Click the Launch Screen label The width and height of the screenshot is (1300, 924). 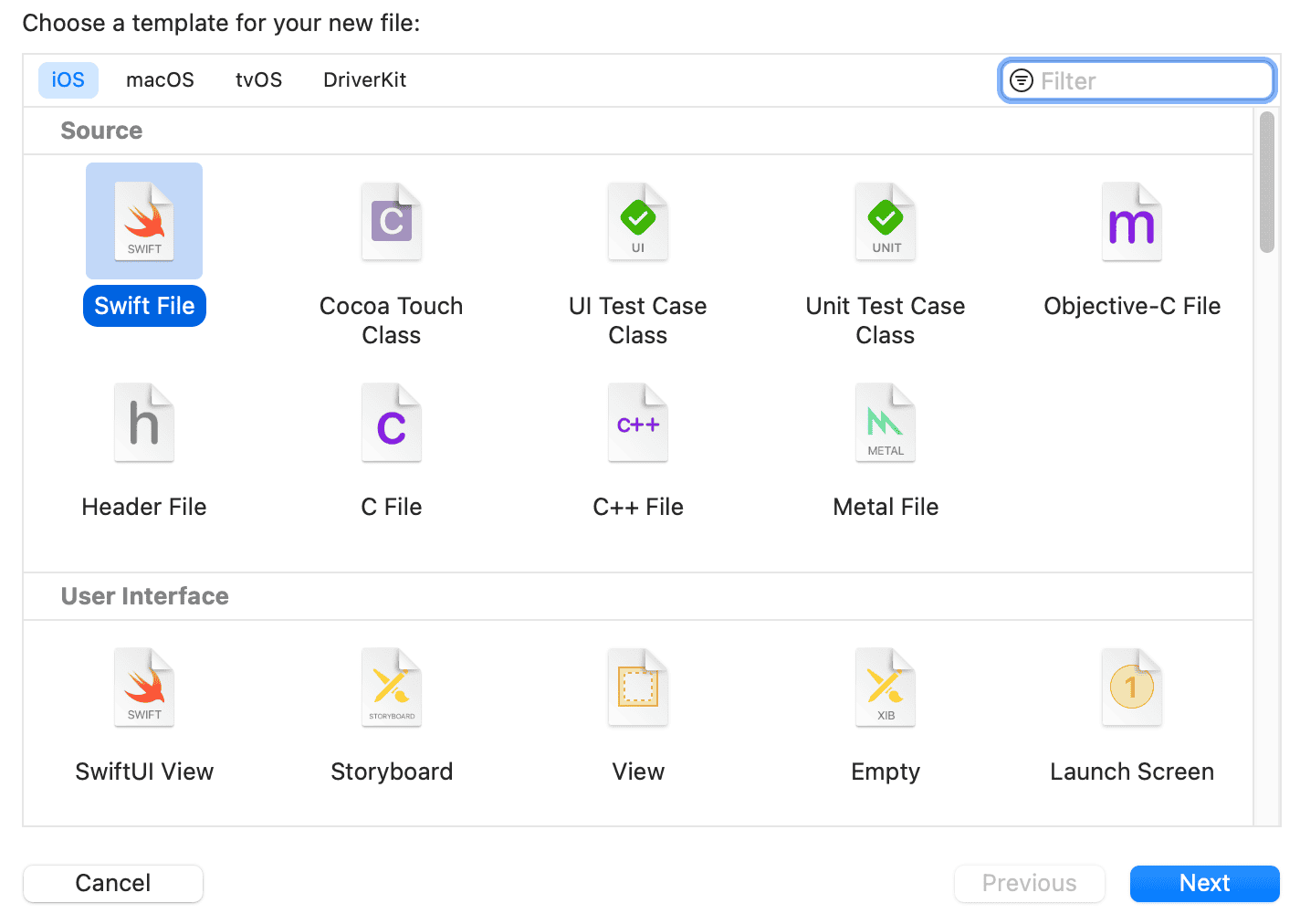click(1132, 772)
